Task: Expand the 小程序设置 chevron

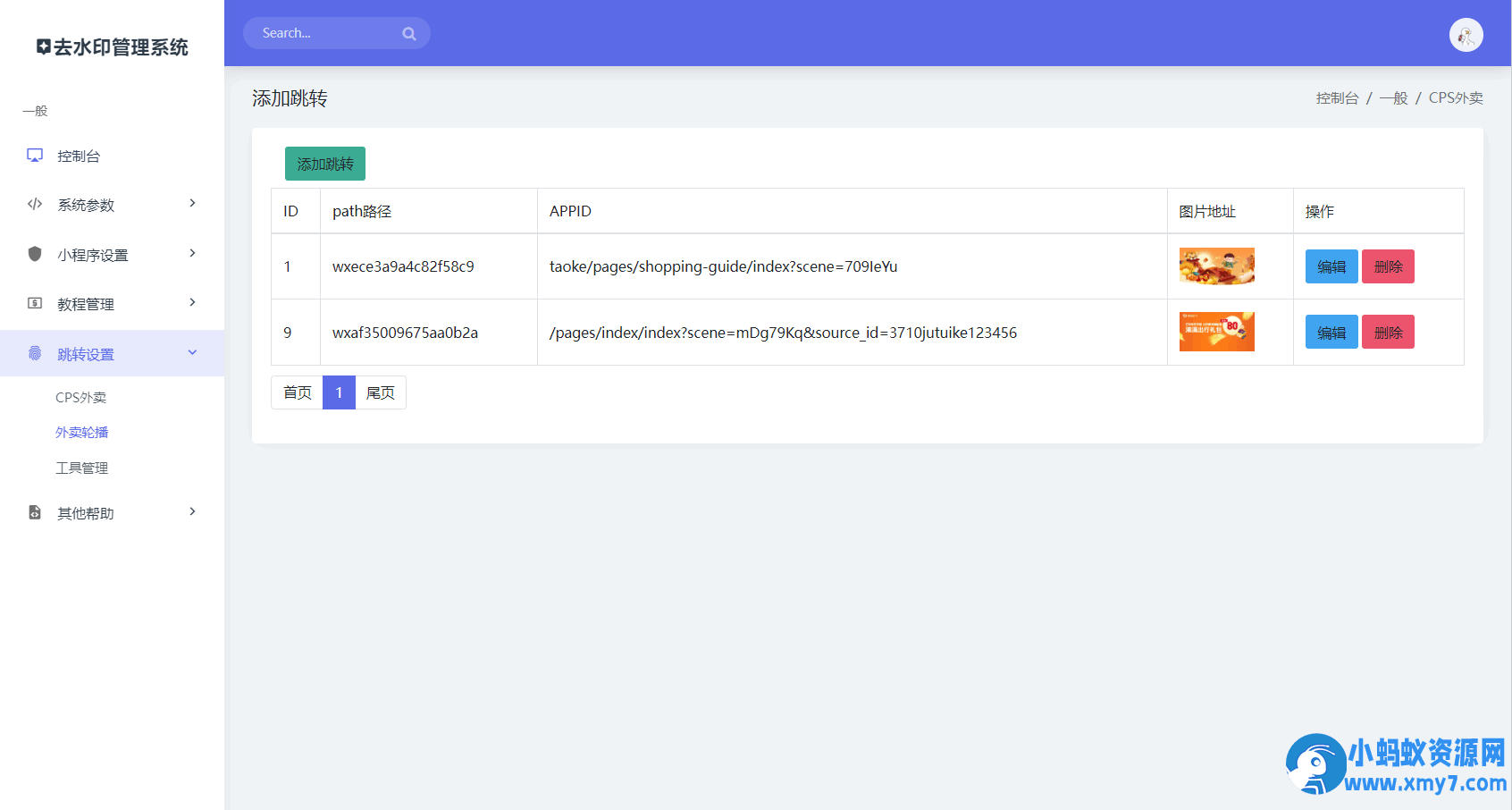Action: pyautogui.click(x=192, y=254)
